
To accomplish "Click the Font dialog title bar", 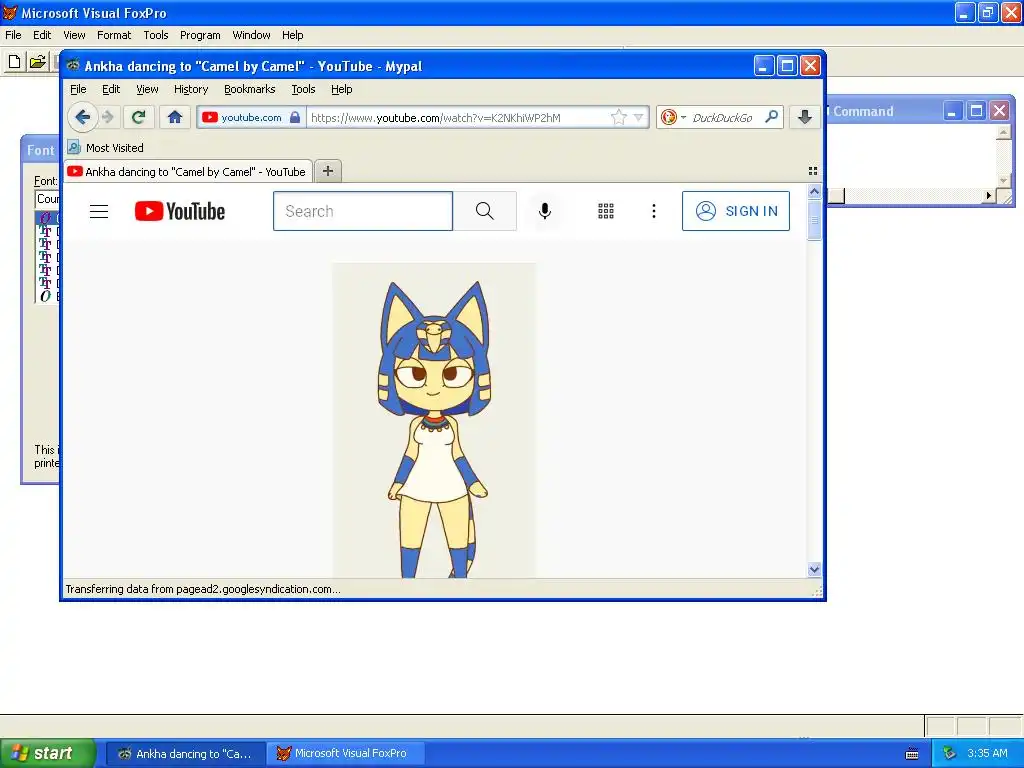I will pos(40,150).
